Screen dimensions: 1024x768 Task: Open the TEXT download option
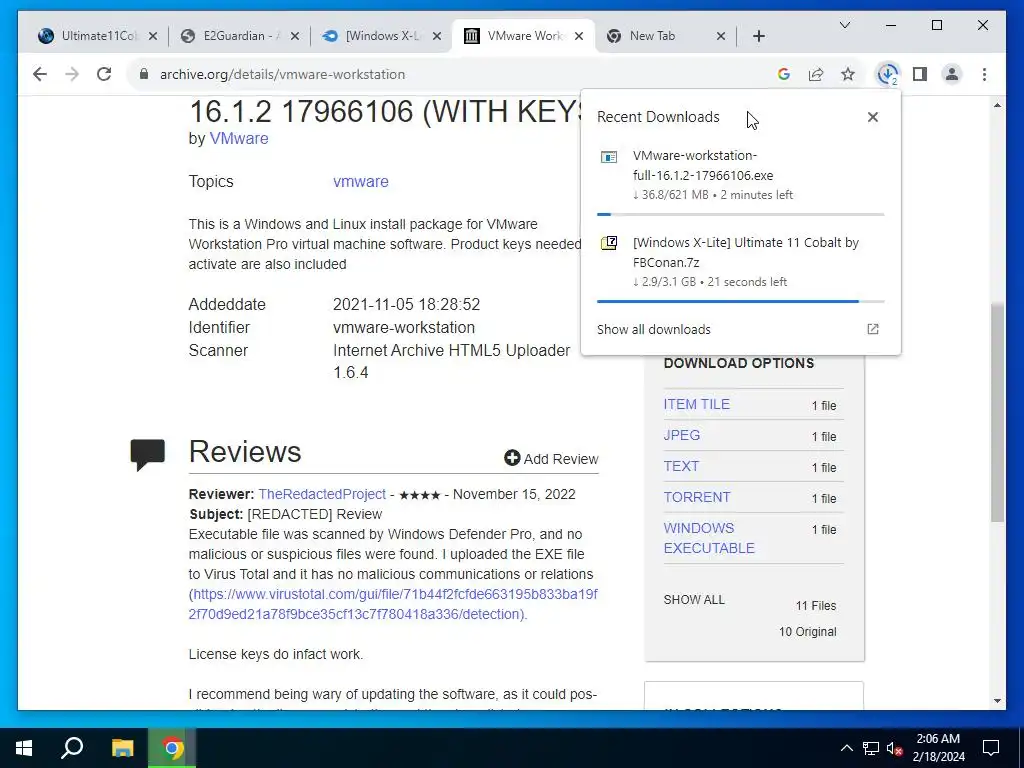680,466
